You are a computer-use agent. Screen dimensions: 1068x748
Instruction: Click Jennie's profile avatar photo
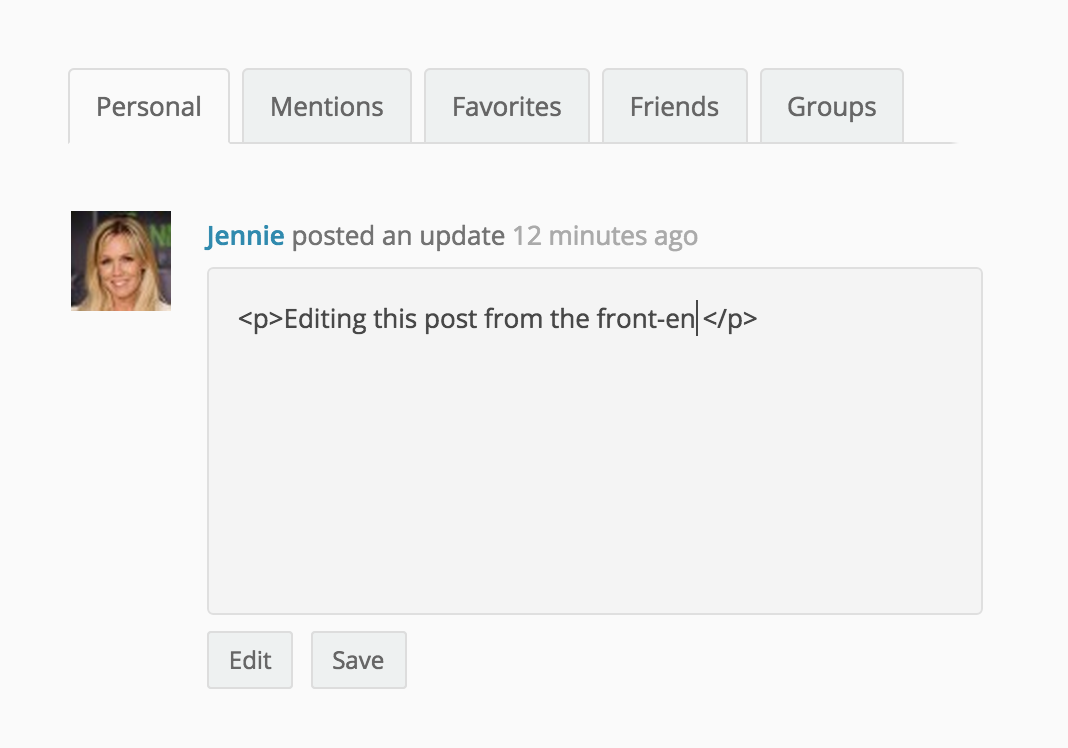[121, 261]
